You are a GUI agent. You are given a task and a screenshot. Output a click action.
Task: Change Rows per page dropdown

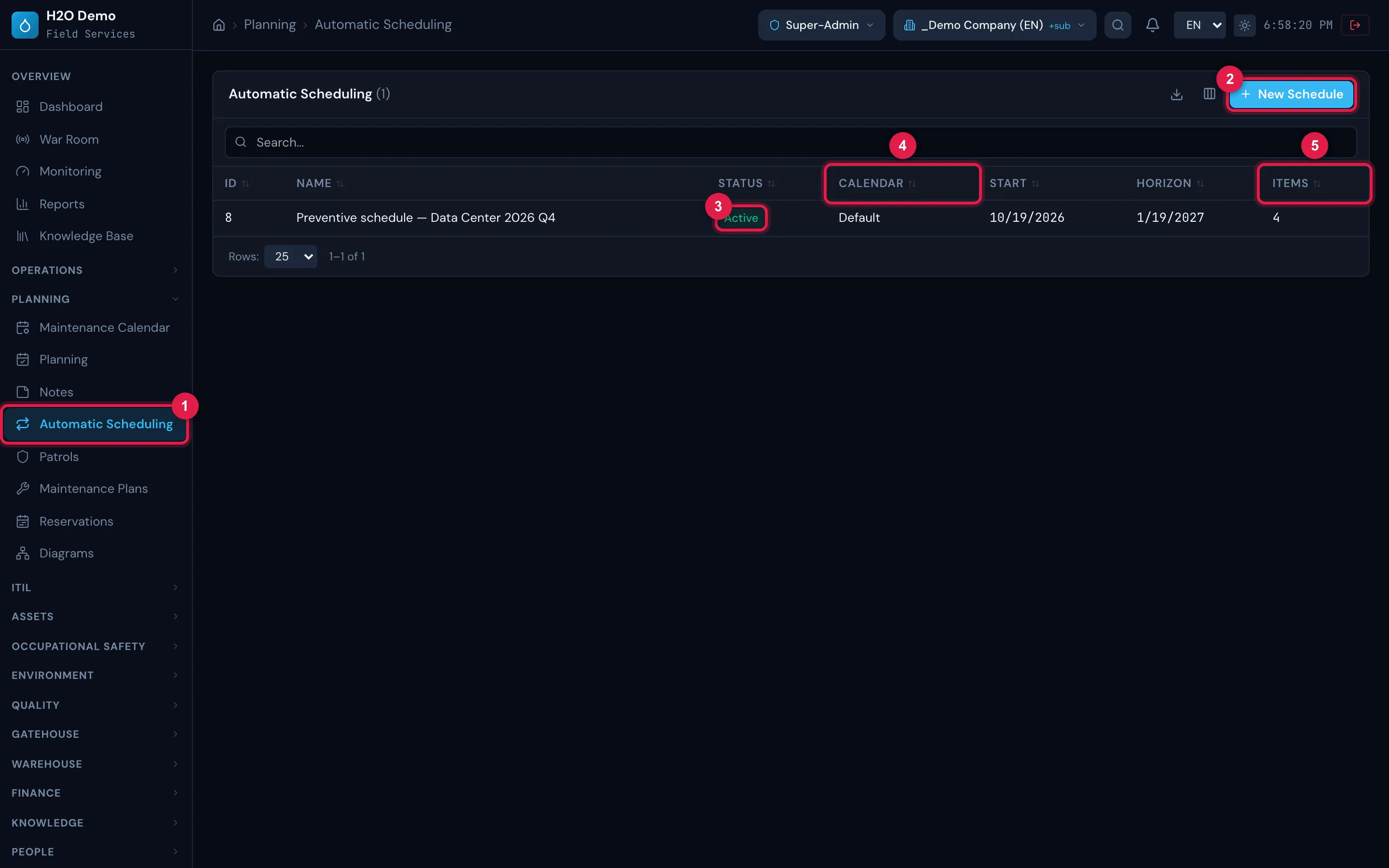click(x=290, y=257)
